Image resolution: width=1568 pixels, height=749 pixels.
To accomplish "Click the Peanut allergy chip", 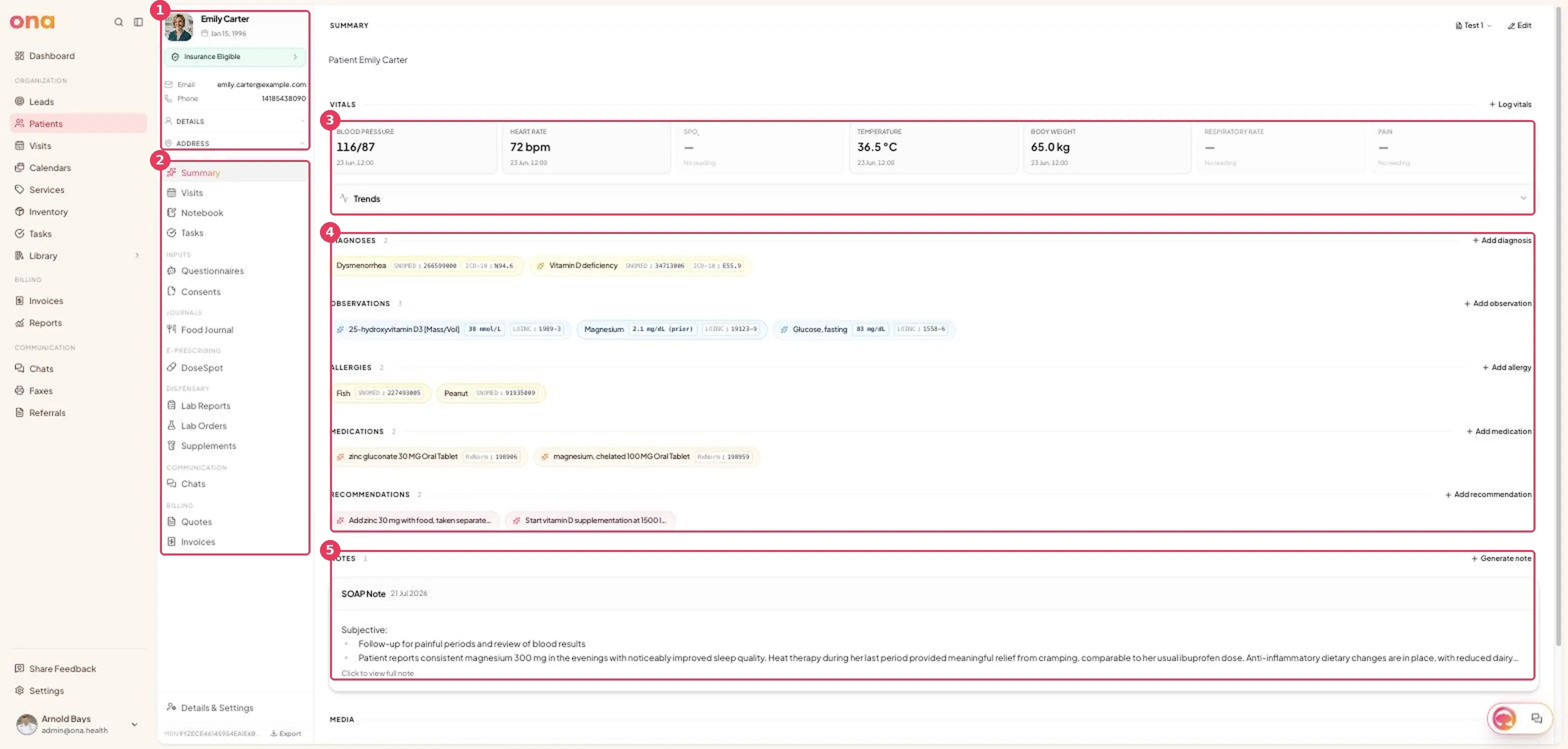I will 490,393.
